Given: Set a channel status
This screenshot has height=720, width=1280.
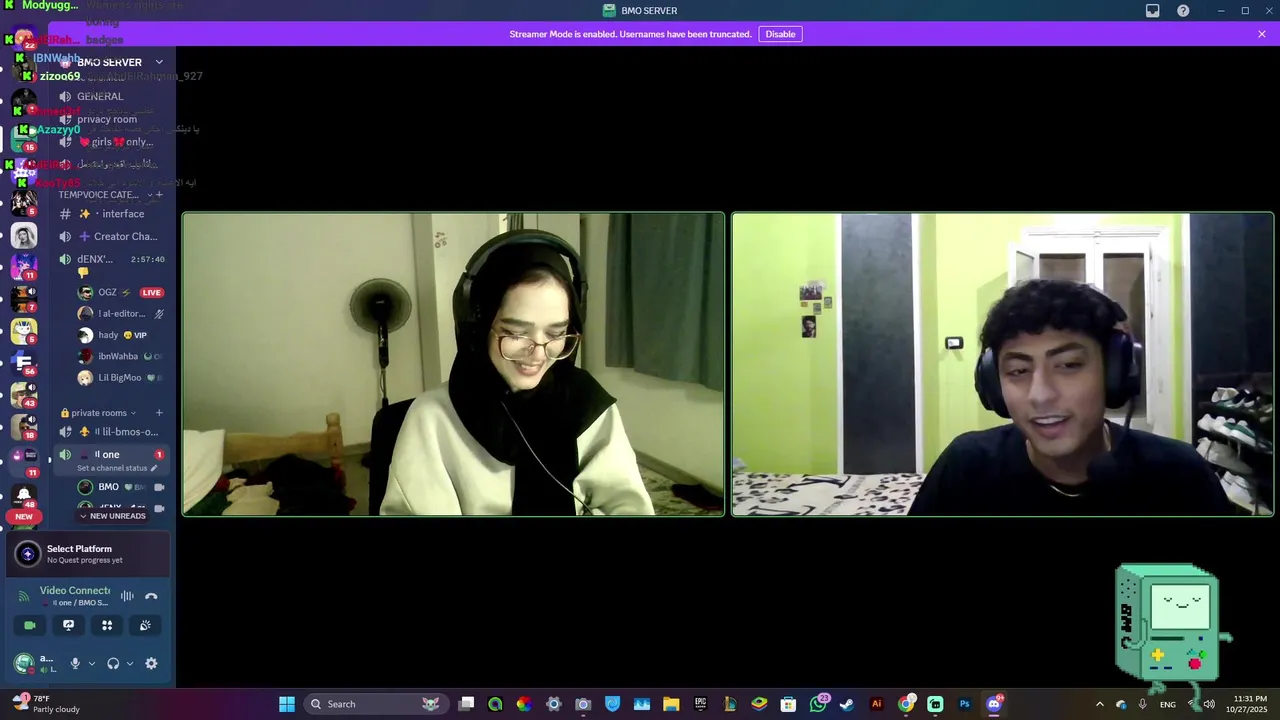Looking at the screenshot, I should tap(117, 468).
